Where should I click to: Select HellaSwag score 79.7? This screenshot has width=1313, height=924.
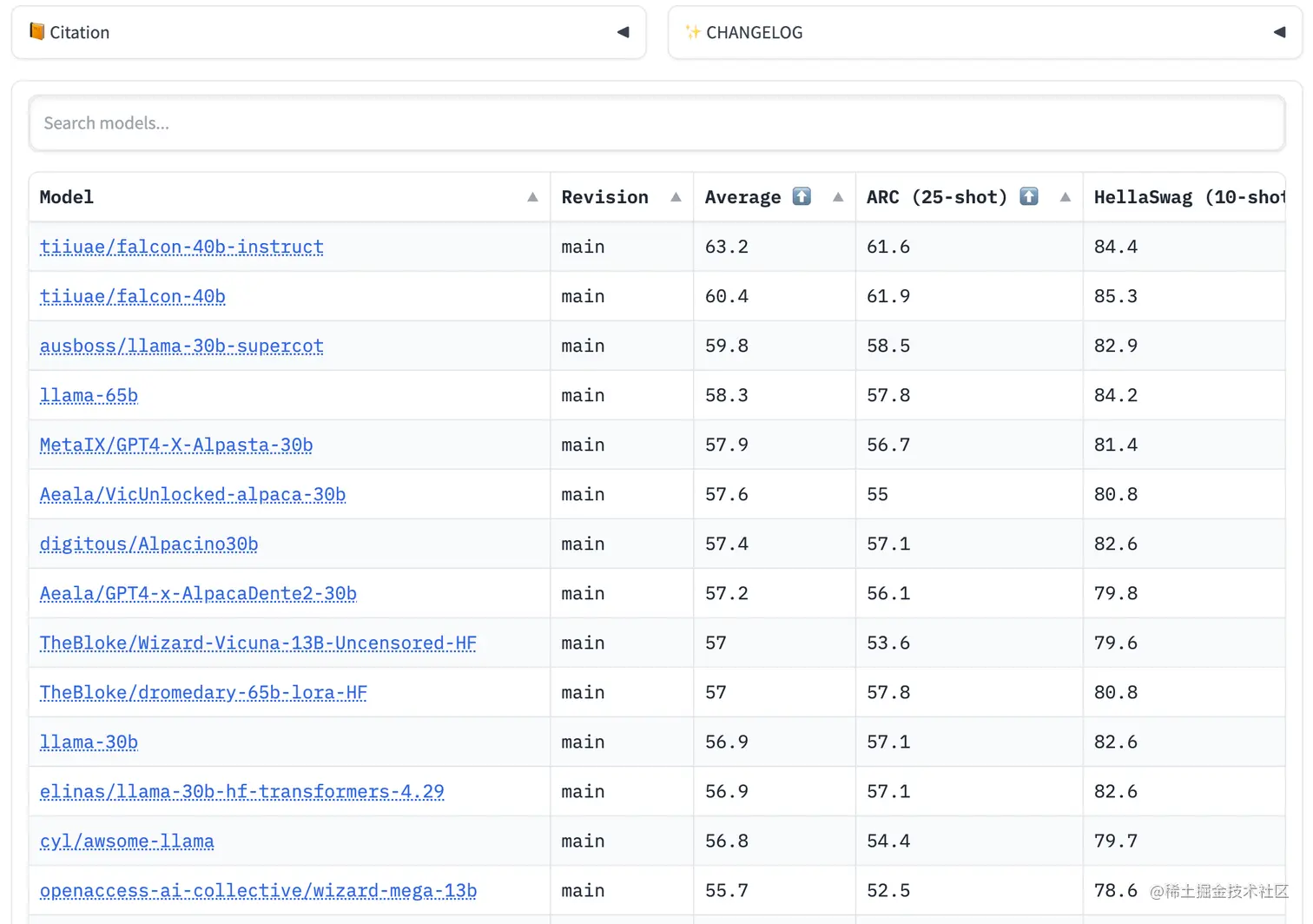[x=1116, y=841]
